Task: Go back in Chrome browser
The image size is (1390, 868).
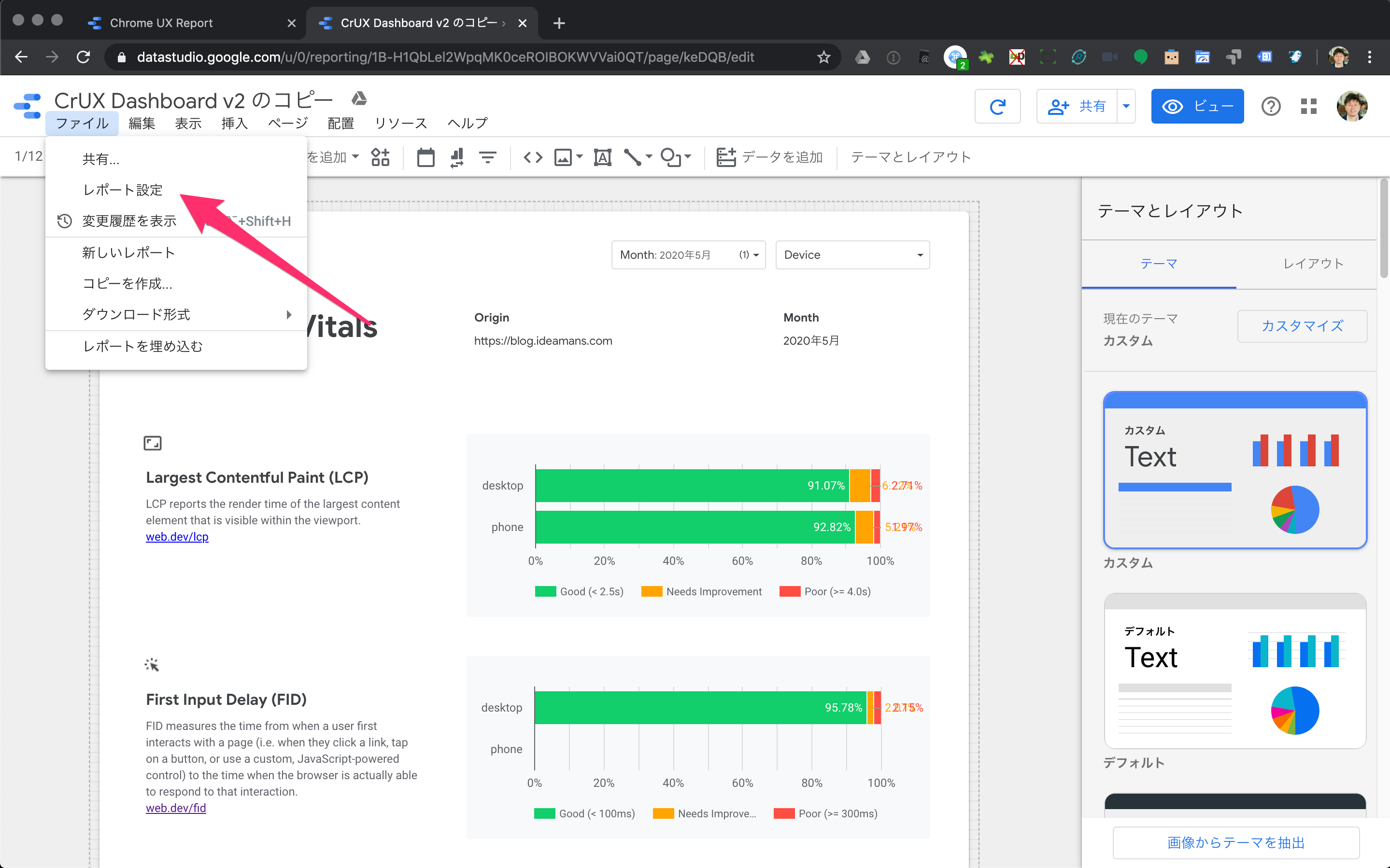Action: (21, 57)
